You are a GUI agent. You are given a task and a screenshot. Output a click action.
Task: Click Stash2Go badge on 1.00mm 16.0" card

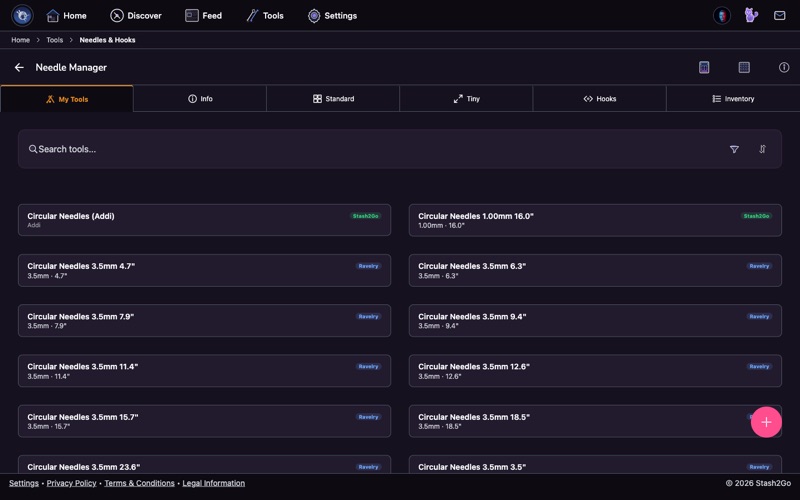[x=756, y=216]
